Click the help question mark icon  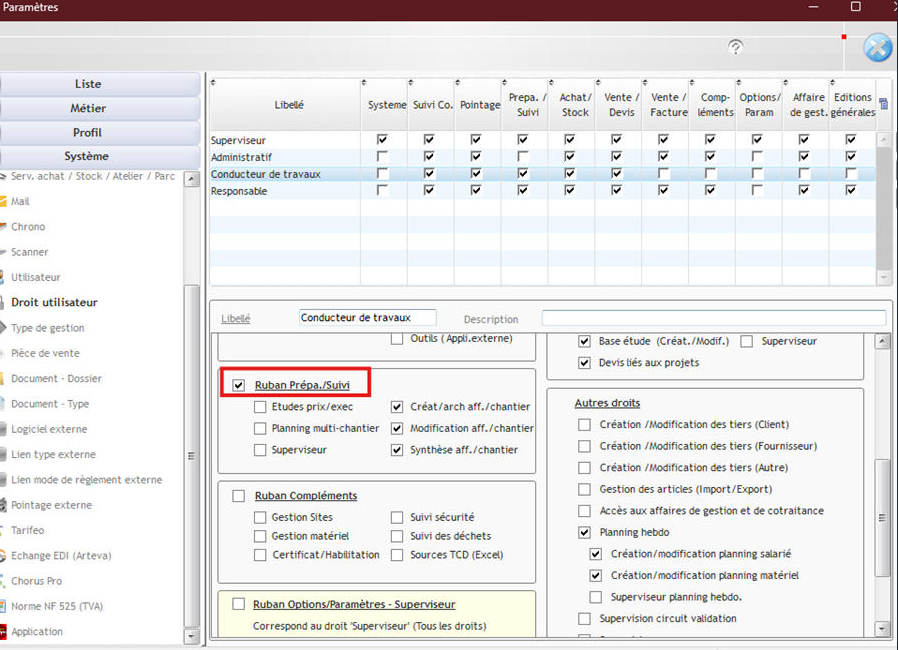735,47
